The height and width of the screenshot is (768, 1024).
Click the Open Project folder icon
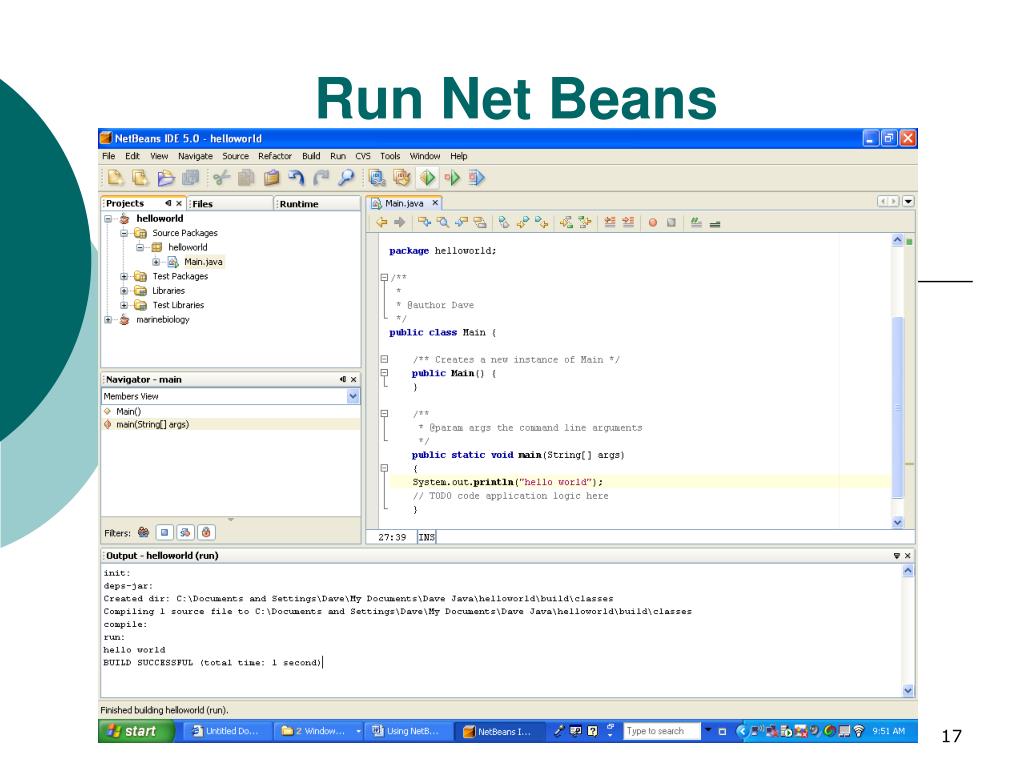click(x=166, y=178)
